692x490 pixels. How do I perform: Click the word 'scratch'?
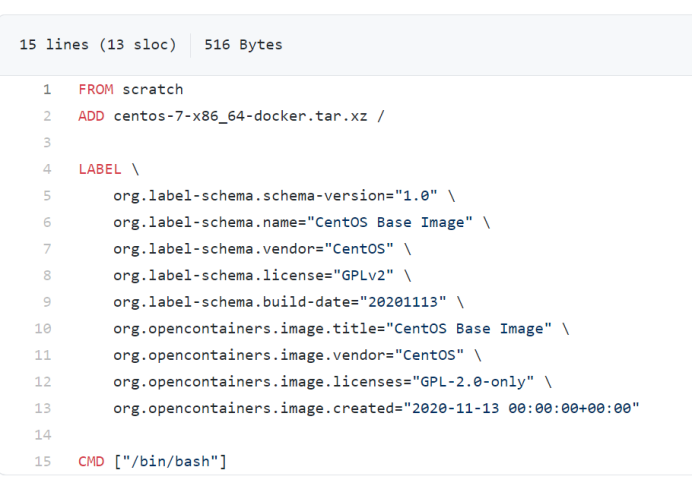[152, 90]
